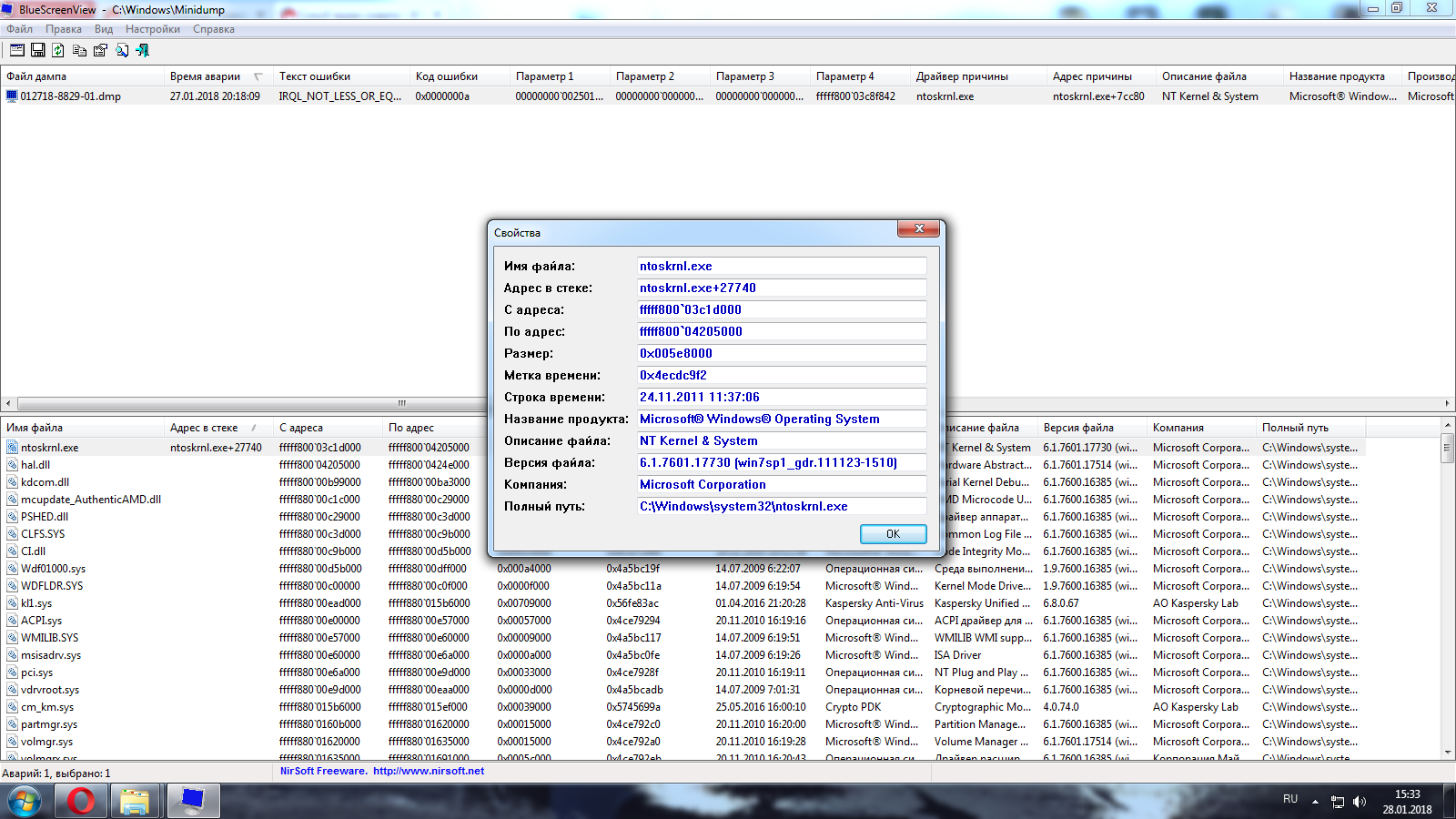1456x819 pixels.
Task: Select the vdrvroot.sys module row
Action: (x=682, y=690)
